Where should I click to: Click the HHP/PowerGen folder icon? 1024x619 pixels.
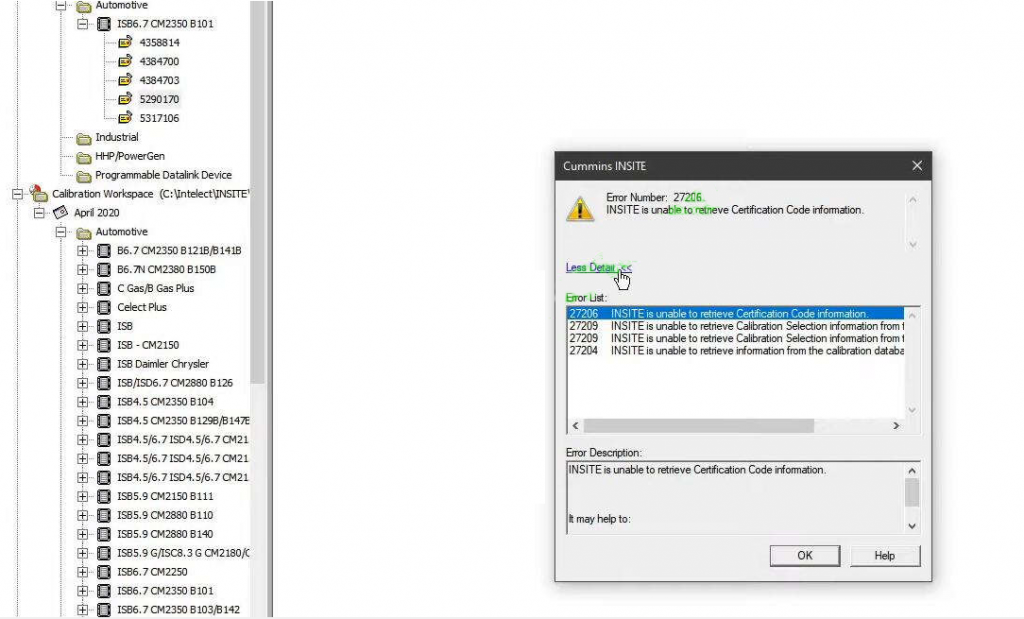[x=84, y=157]
